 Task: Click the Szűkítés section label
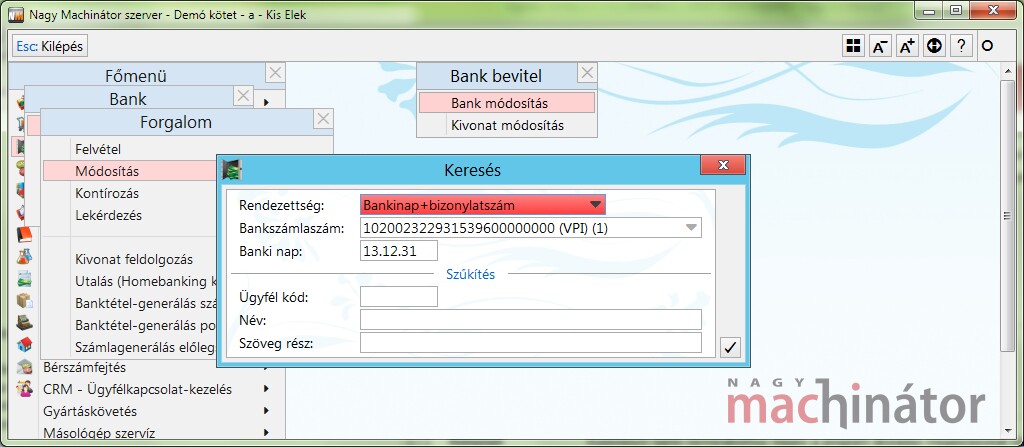click(470, 274)
